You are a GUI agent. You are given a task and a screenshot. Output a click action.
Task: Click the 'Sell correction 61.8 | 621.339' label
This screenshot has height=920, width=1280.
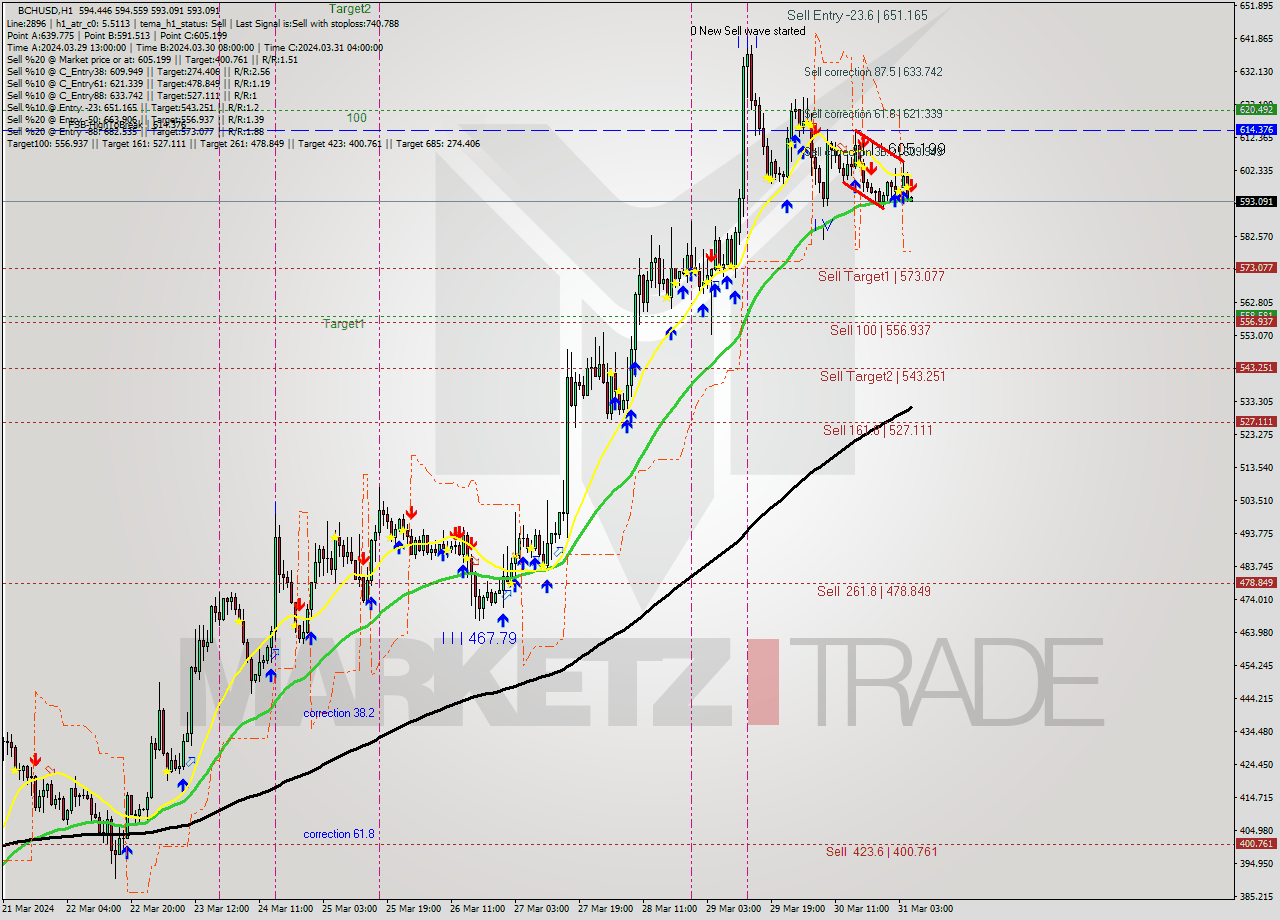point(873,114)
